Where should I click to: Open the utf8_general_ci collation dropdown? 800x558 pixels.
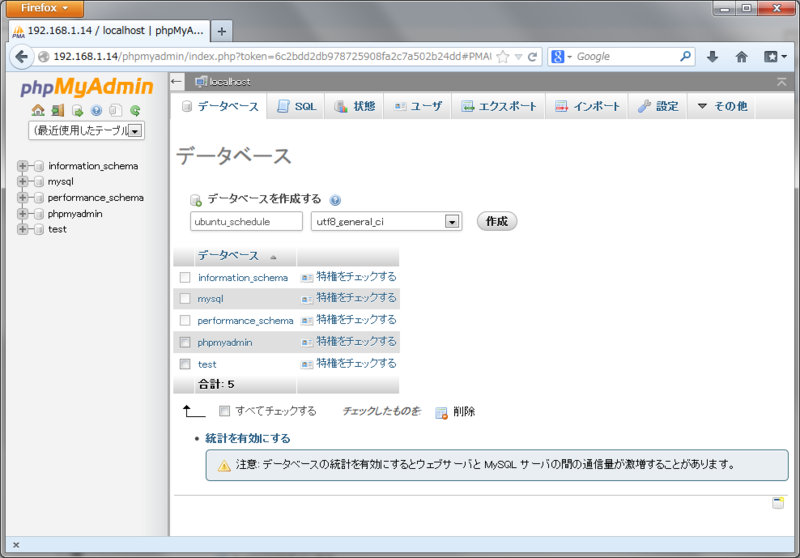click(387, 221)
